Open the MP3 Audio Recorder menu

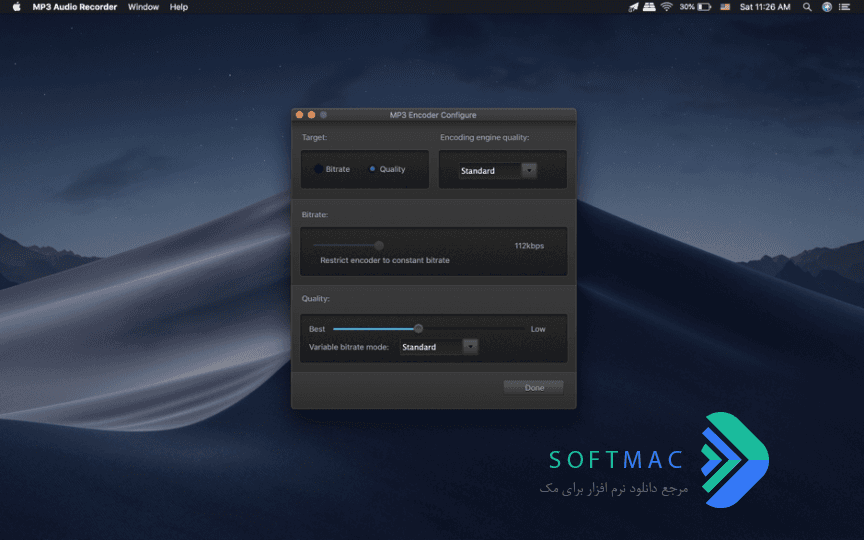74,7
